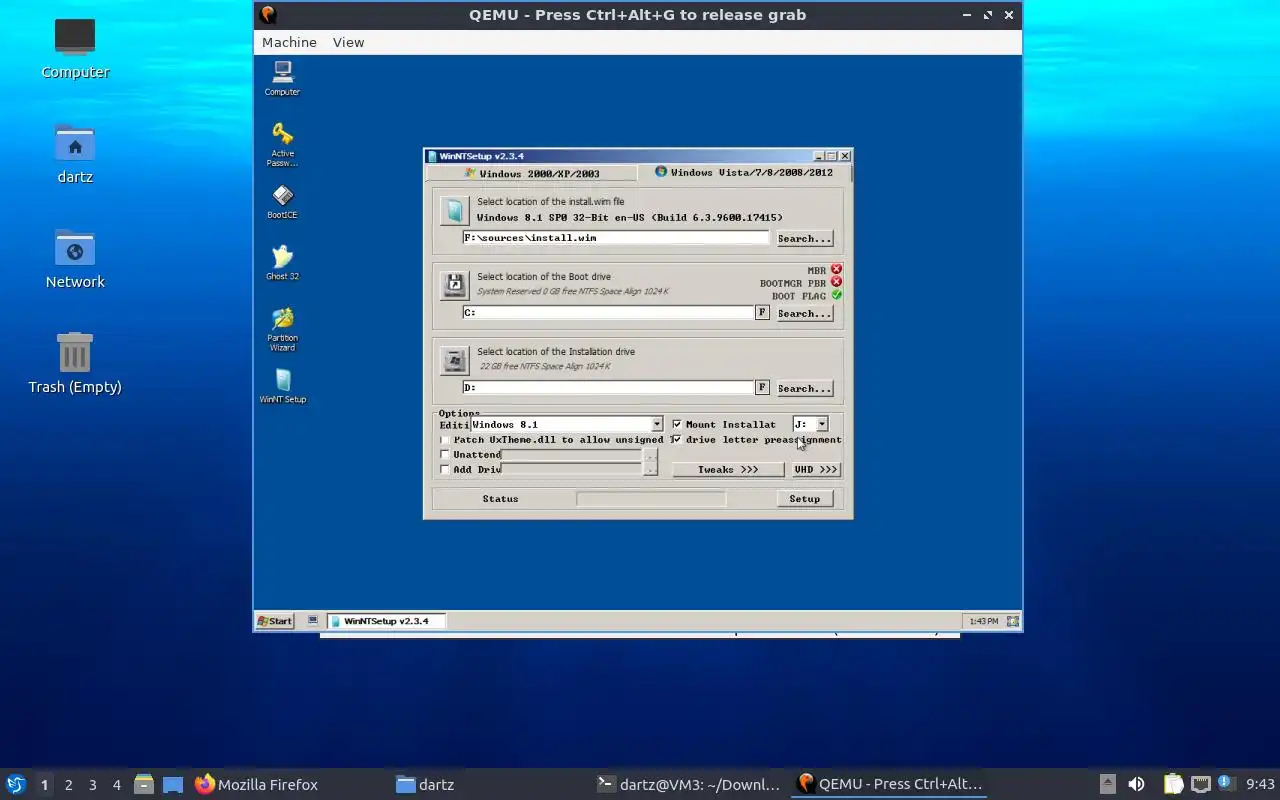
Task: Click the volume speaker tray icon
Action: point(1136,784)
